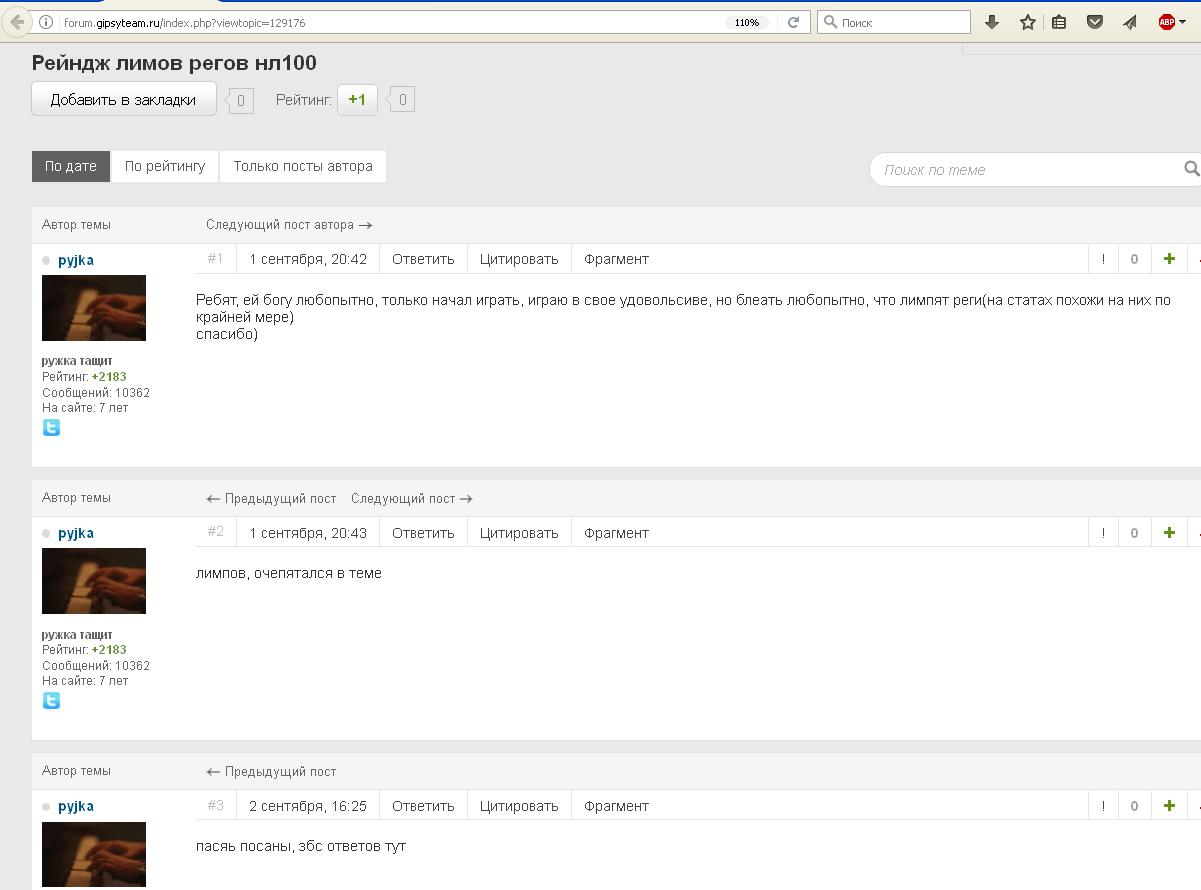Report post #2 with exclamation icon

pos(1103,533)
